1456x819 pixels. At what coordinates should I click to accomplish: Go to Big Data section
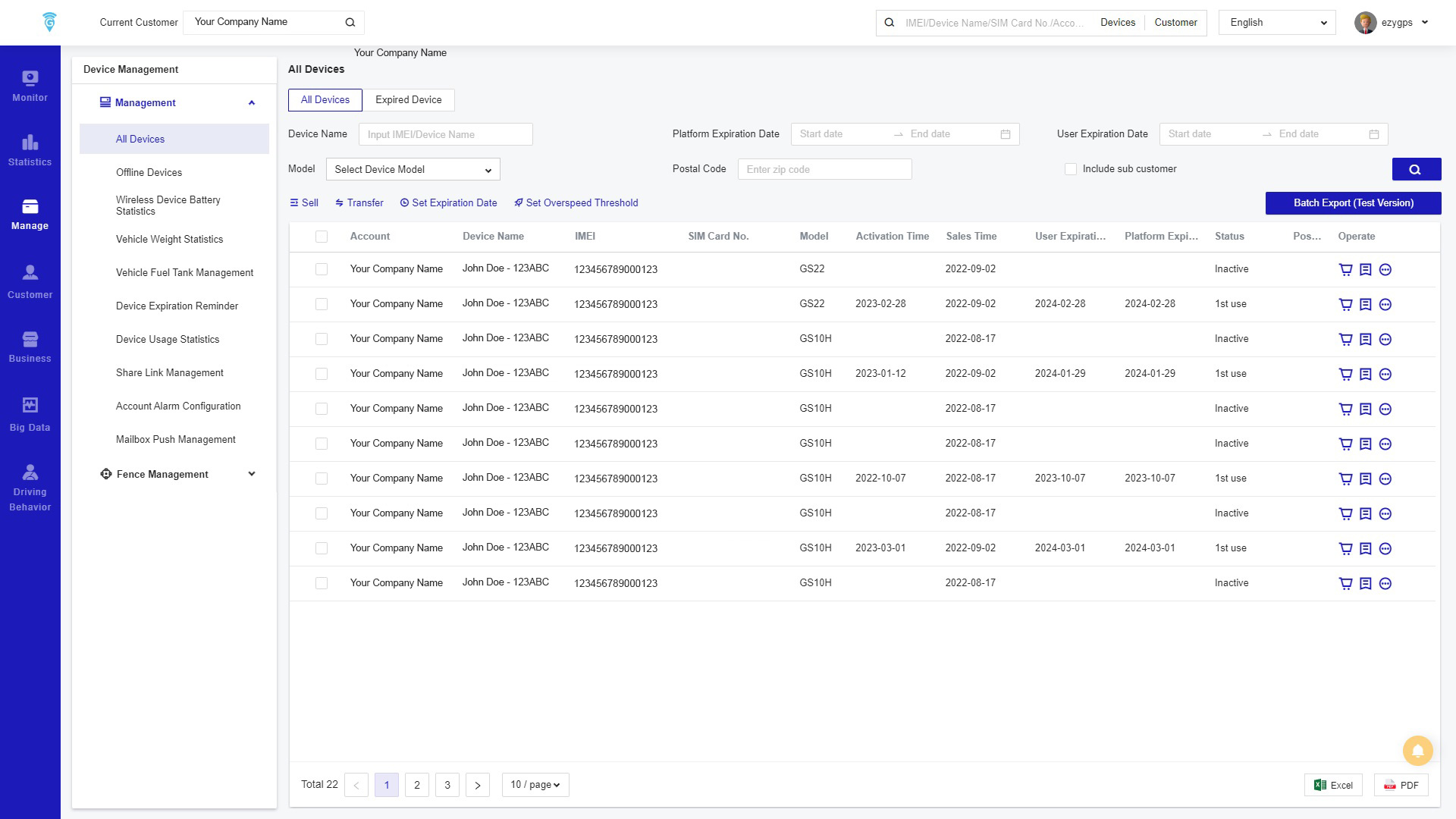(30, 415)
